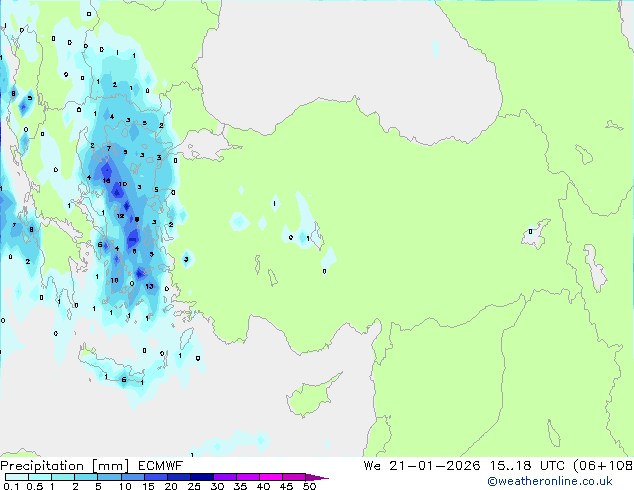Click the "15..18" time range text
634x490 pixels.
click(x=511, y=466)
